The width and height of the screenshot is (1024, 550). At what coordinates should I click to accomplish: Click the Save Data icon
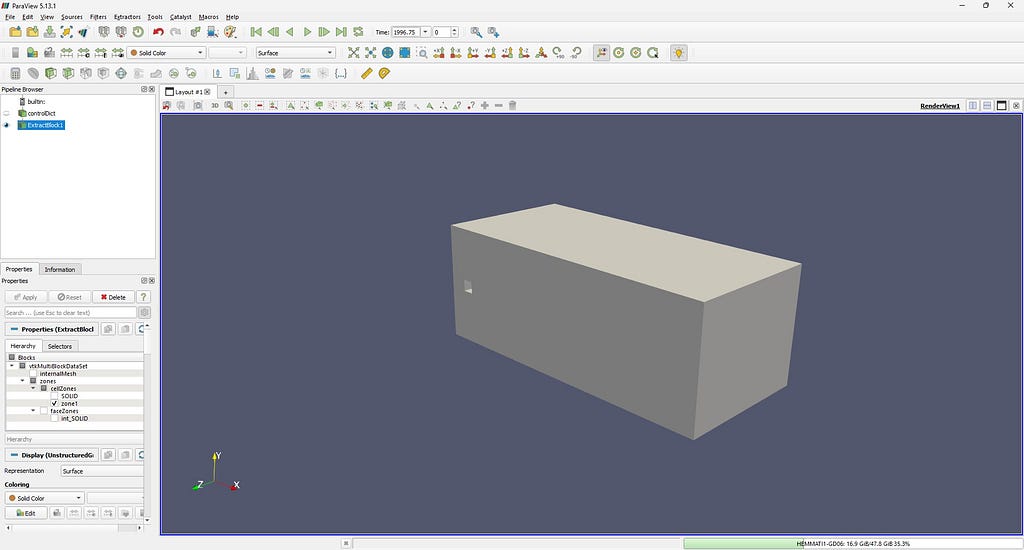(49, 32)
